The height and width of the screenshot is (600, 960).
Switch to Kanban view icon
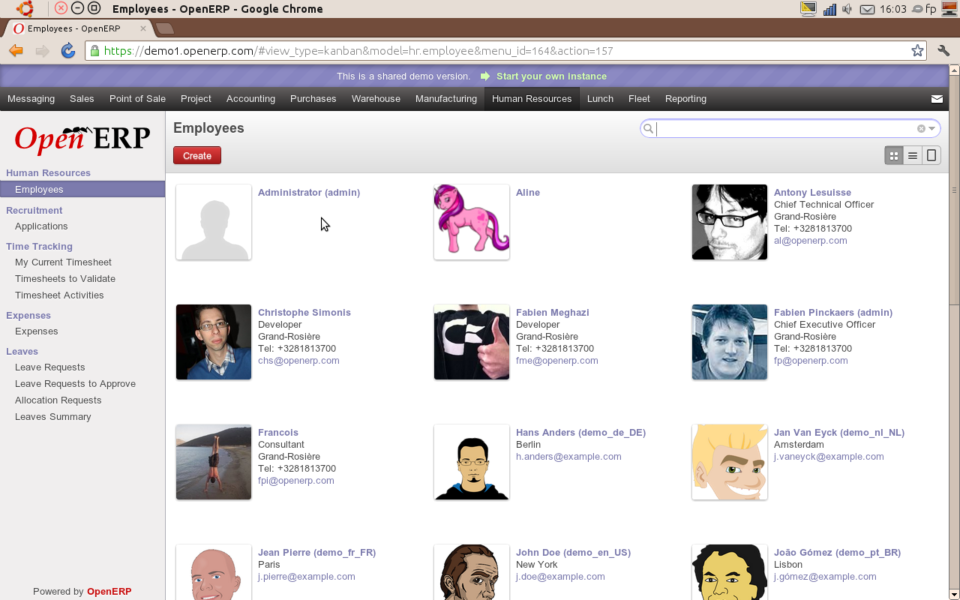coord(894,156)
